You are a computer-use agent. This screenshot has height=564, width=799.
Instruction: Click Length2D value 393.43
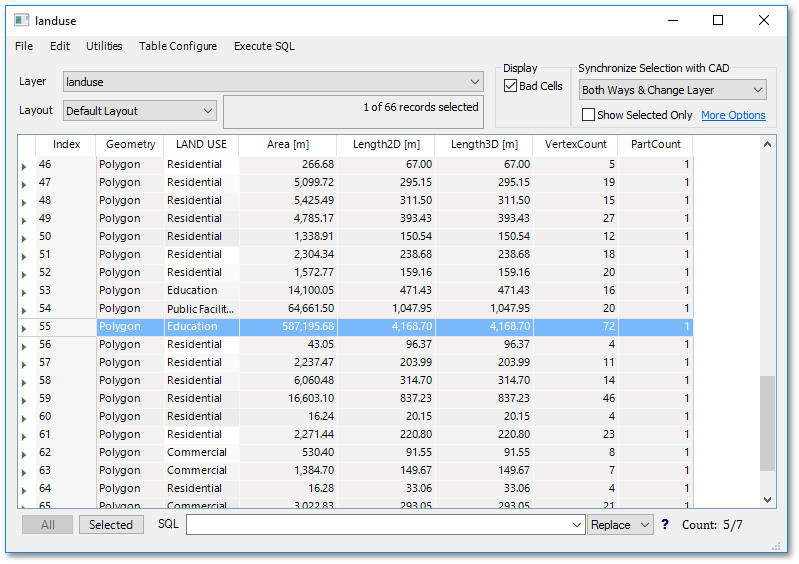386,218
